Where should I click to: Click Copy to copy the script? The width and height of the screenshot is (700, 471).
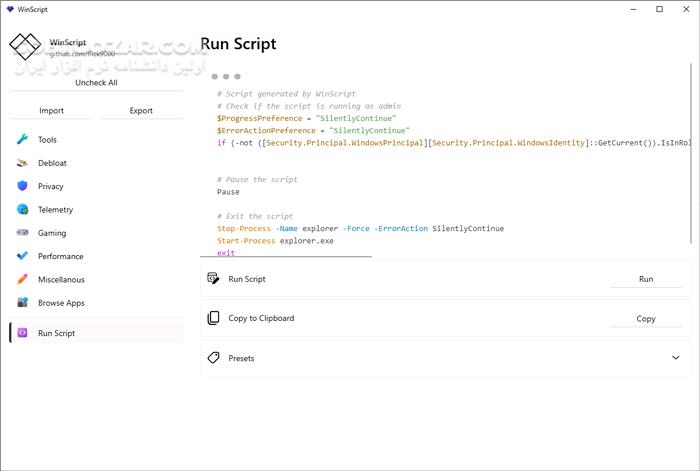pyautogui.click(x=646, y=318)
